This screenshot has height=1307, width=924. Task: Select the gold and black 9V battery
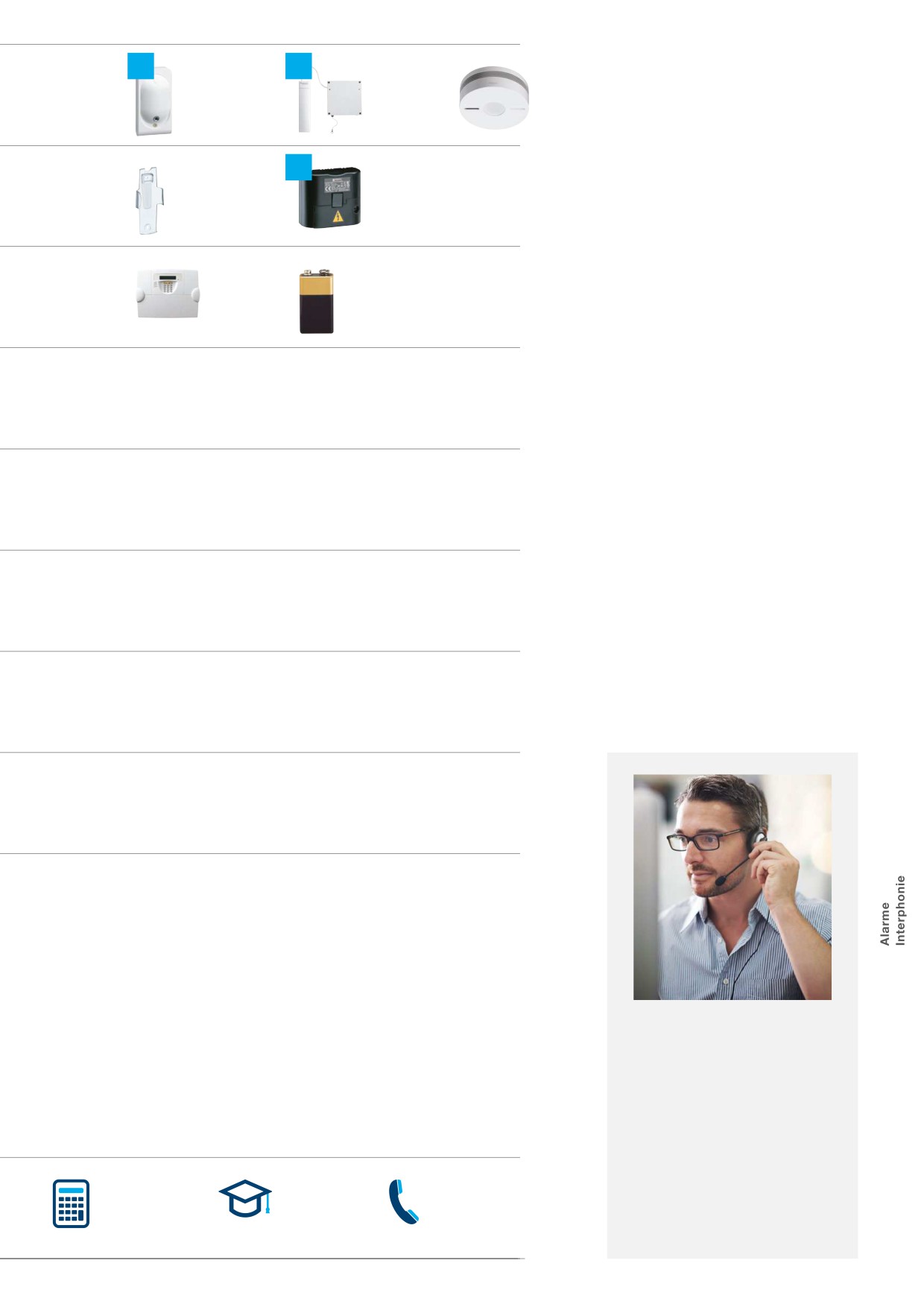click(317, 302)
